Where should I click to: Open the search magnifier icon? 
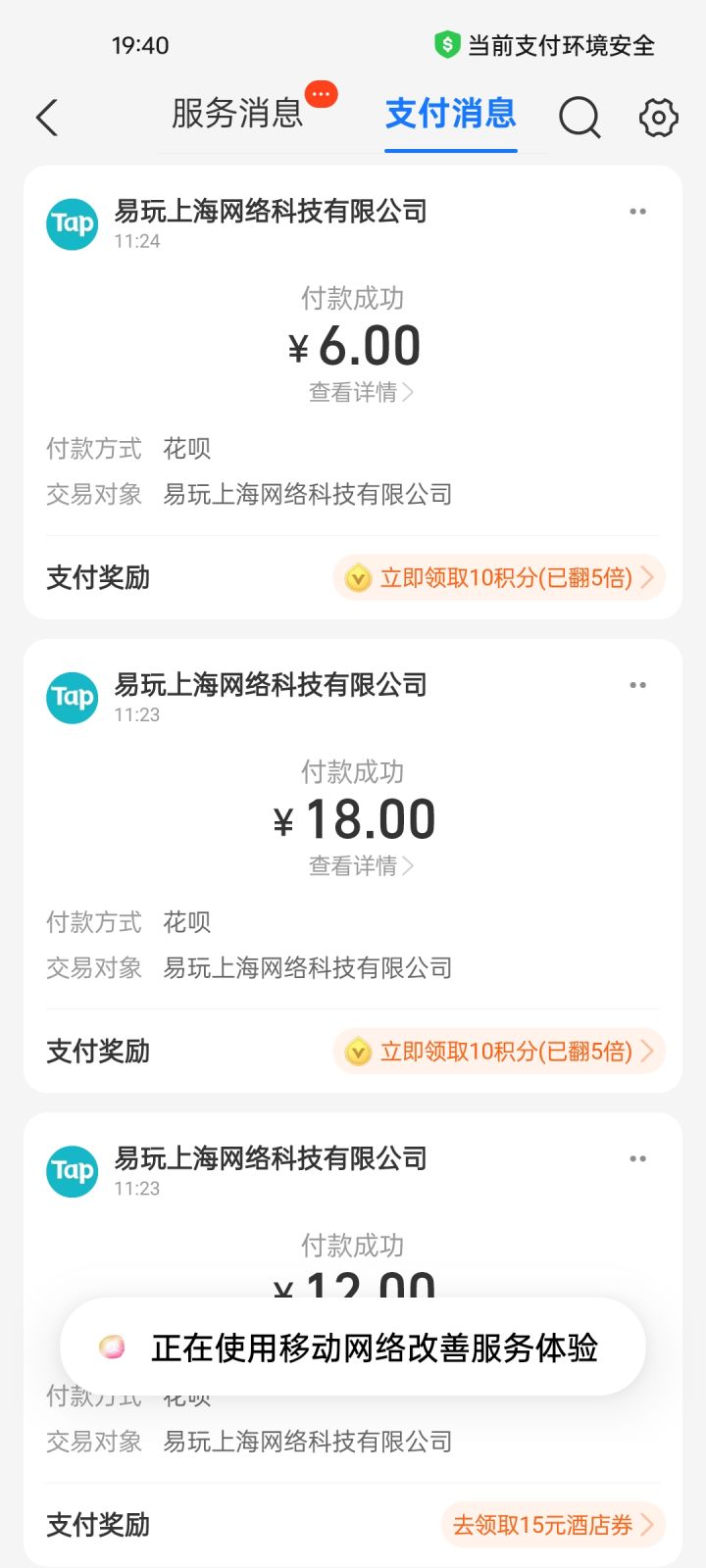(x=580, y=118)
